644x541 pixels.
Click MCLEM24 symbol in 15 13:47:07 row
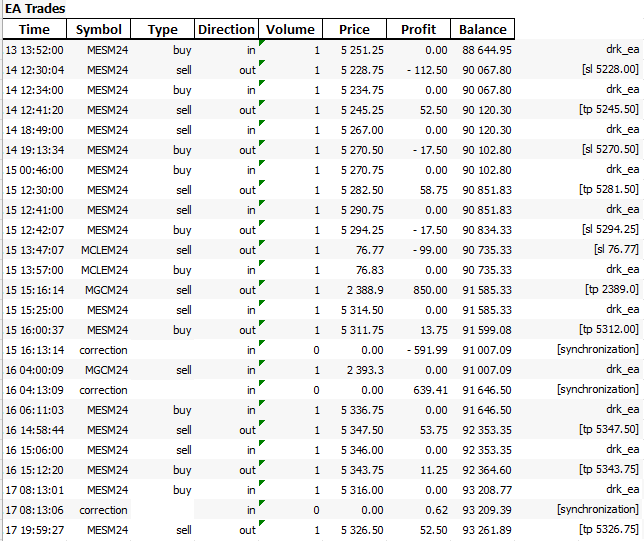coord(104,250)
